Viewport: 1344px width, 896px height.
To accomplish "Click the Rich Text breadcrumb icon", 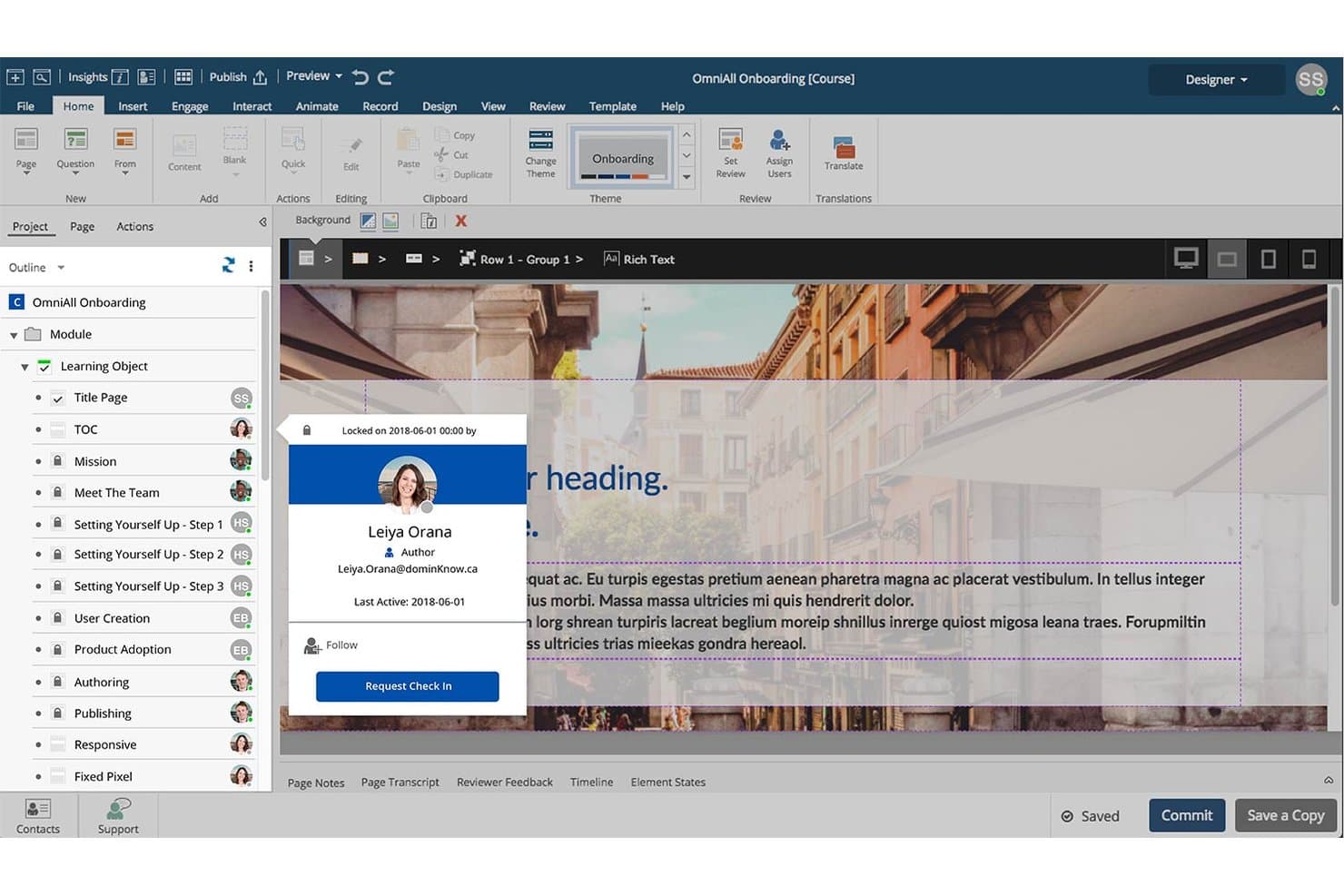I will 611,259.
